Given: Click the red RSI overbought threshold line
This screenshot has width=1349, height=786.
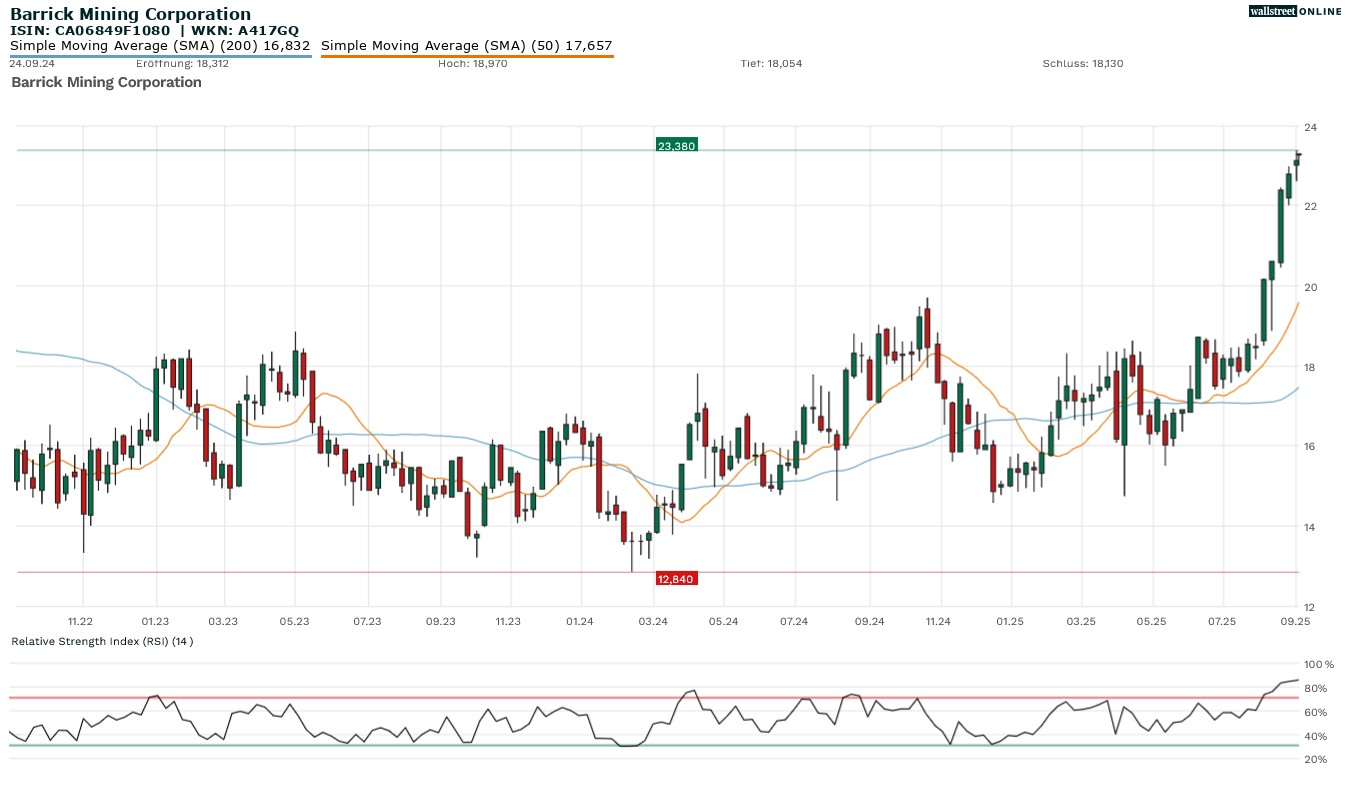Looking at the screenshot, I should (x=653, y=697).
